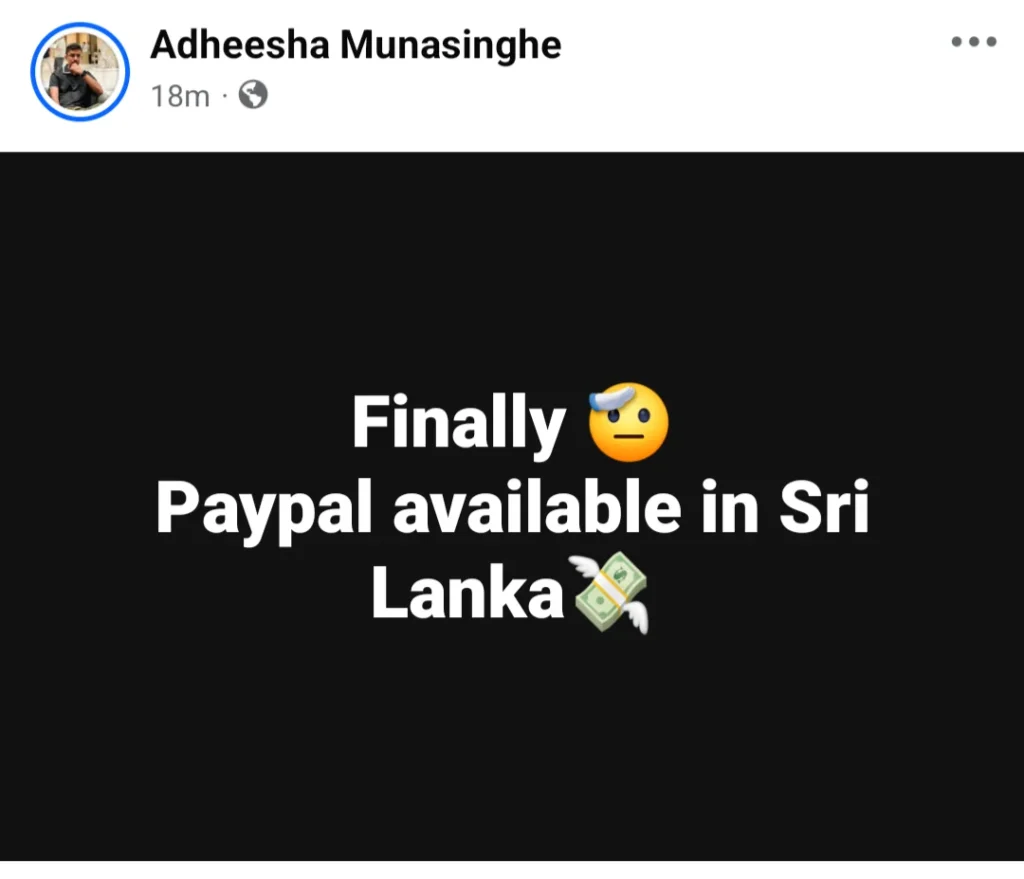Open the black background post in full view
Image resolution: width=1024 pixels, height=879 pixels.
pos(512,506)
